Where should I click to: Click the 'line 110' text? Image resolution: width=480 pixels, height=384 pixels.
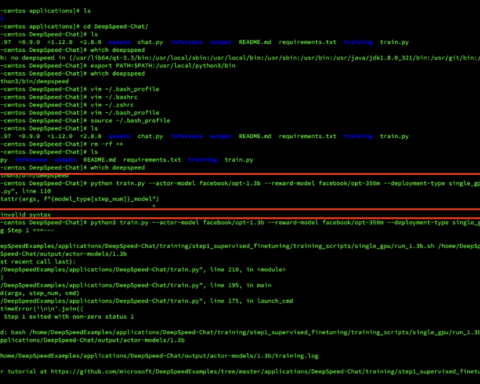click(x=36, y=191)
